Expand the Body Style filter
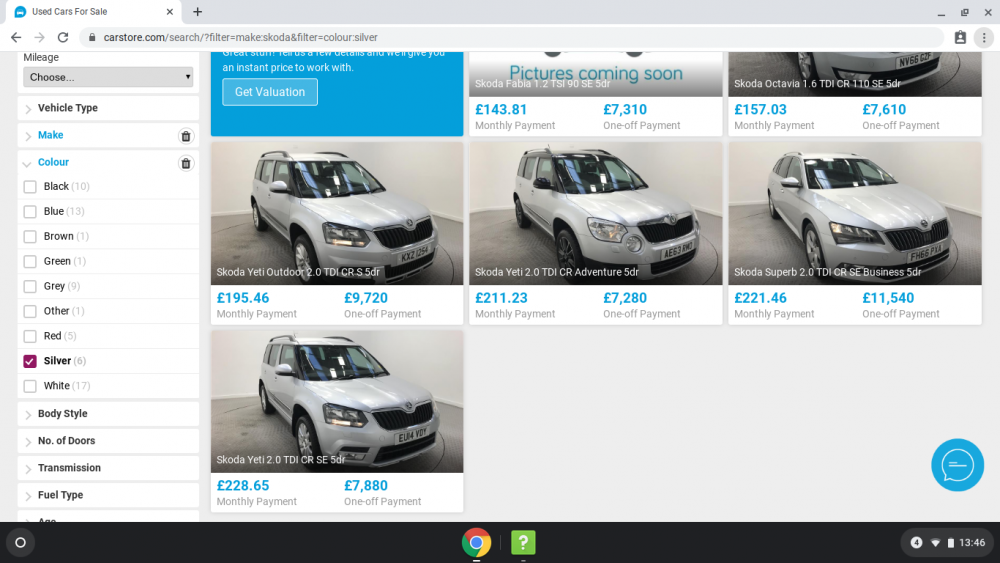The width and height of the screenshot is (1000, 563). [x=108, y=413]
